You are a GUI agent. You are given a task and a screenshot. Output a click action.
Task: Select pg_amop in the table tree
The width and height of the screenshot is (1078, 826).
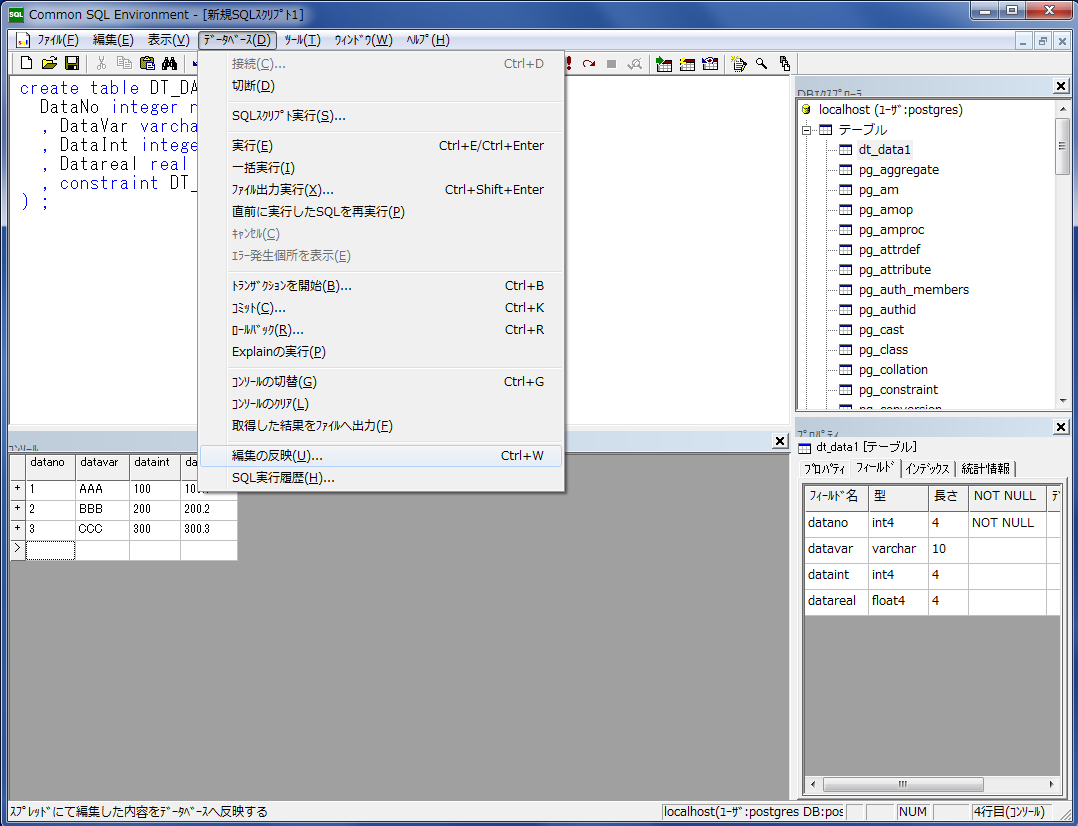coord(886,210)
